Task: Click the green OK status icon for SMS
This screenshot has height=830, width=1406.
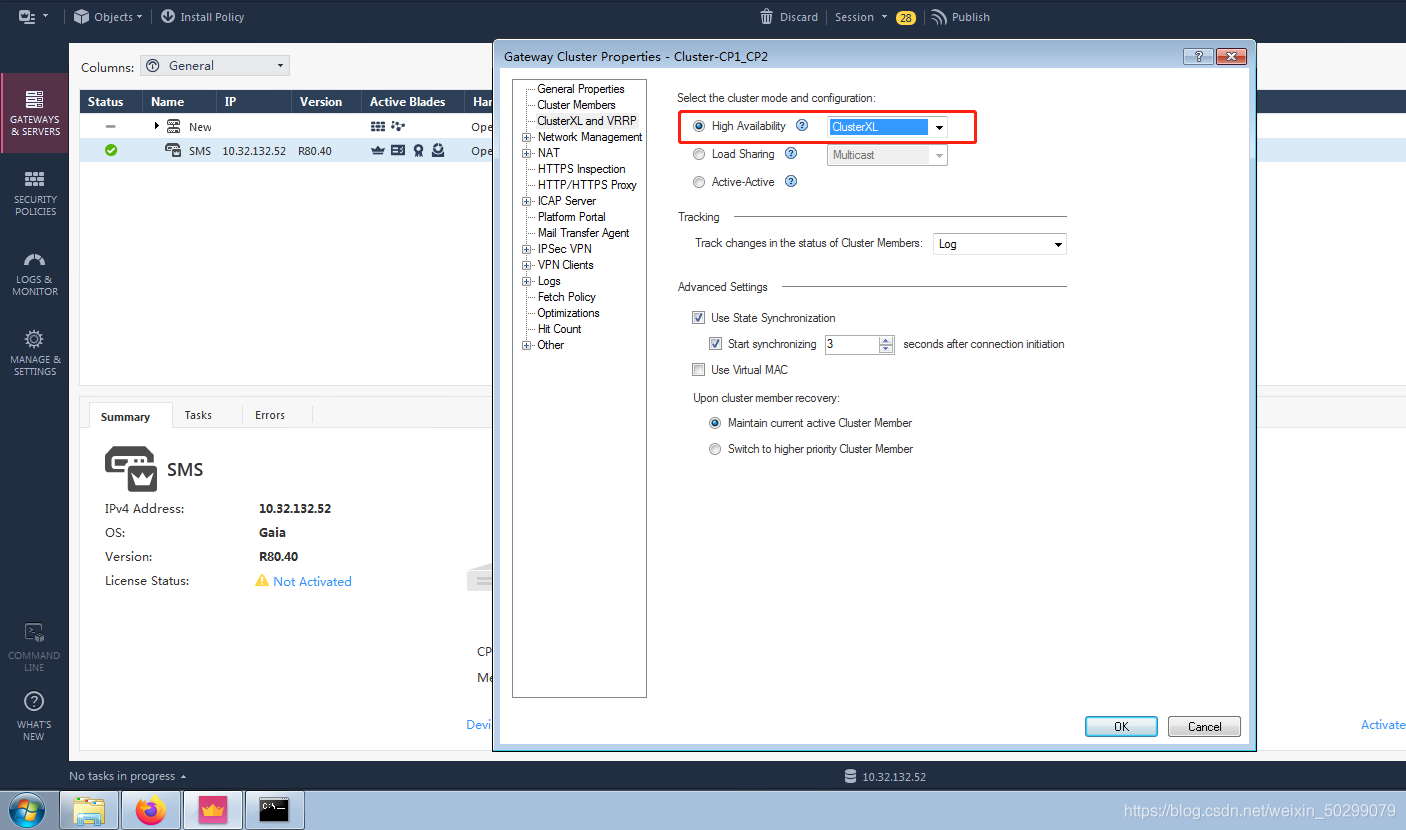Action: (111, 151)
